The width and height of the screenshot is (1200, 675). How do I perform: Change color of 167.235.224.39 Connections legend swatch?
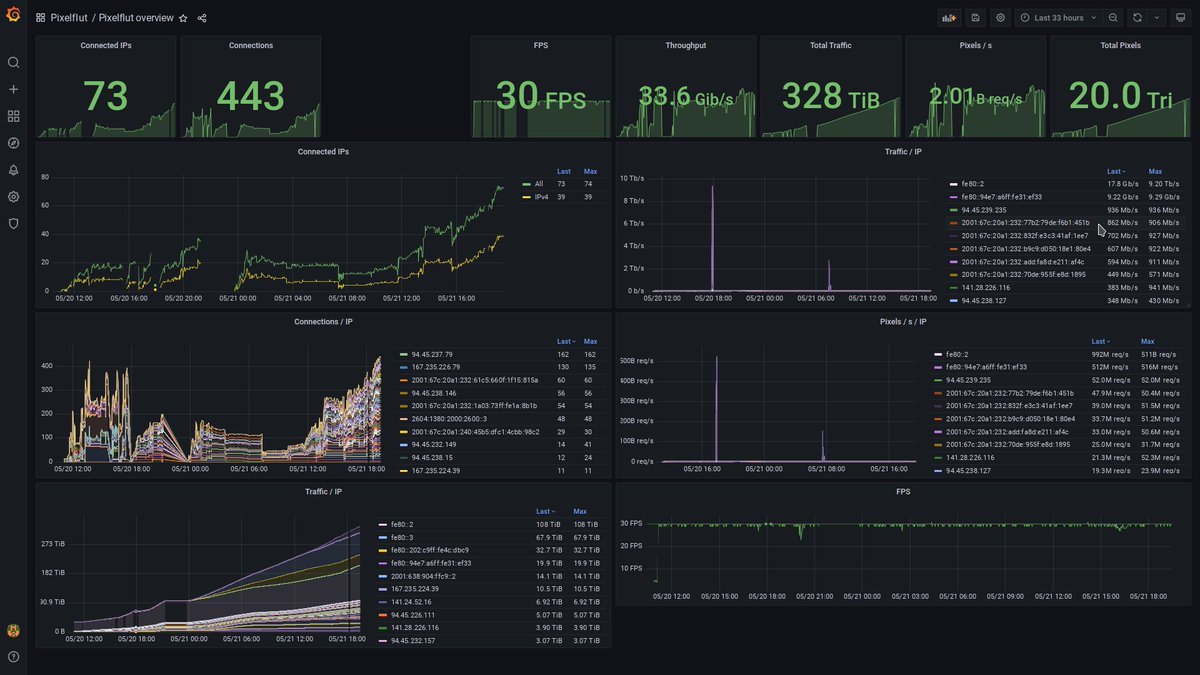click(x=402, y=470)
